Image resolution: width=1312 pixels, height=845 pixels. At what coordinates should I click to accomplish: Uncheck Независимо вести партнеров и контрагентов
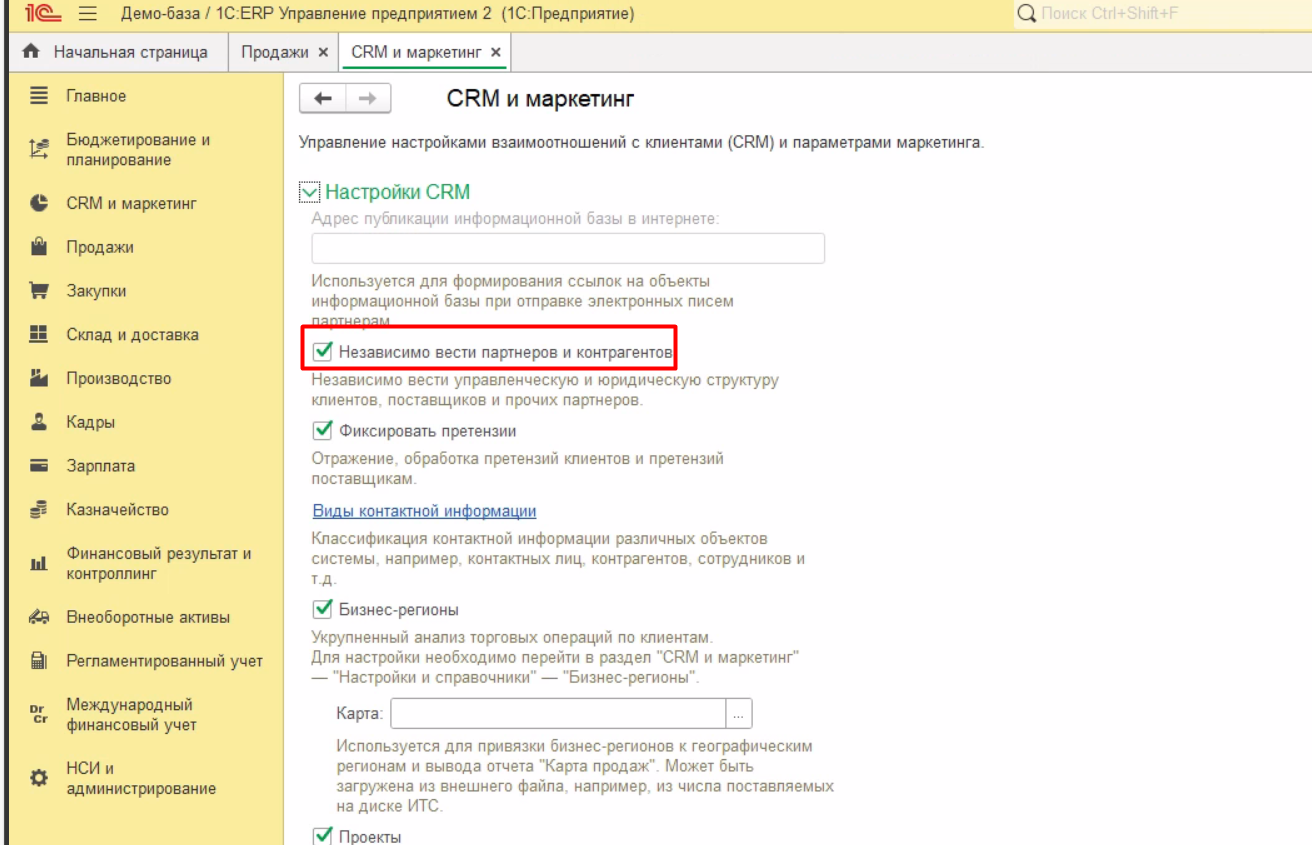pyautogui.click(x=322, y=352)
